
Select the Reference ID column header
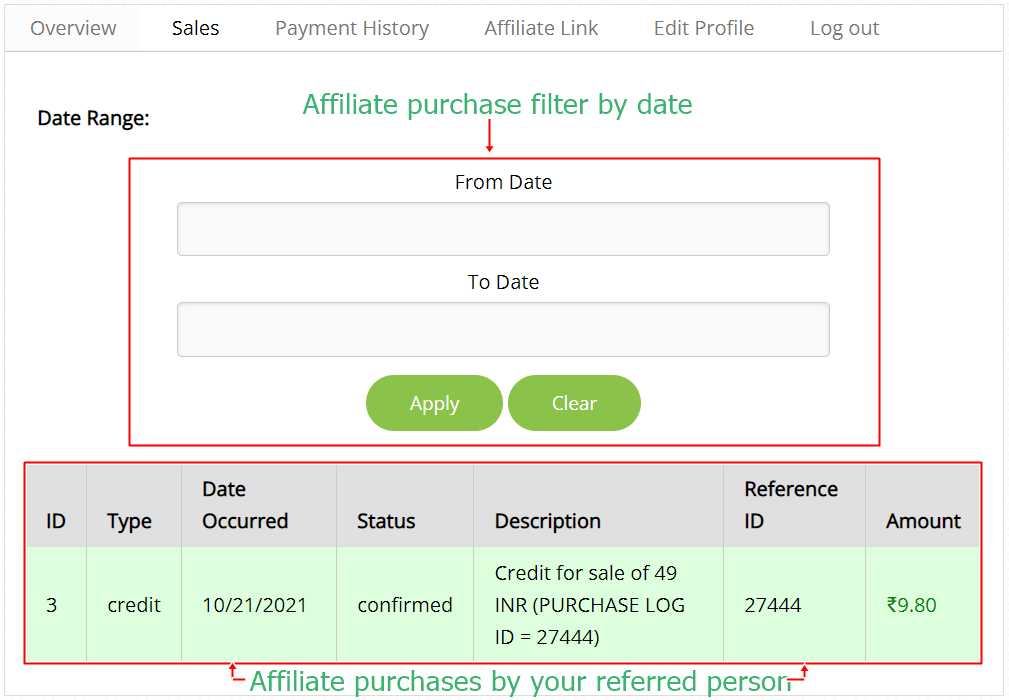pos(791,505)
